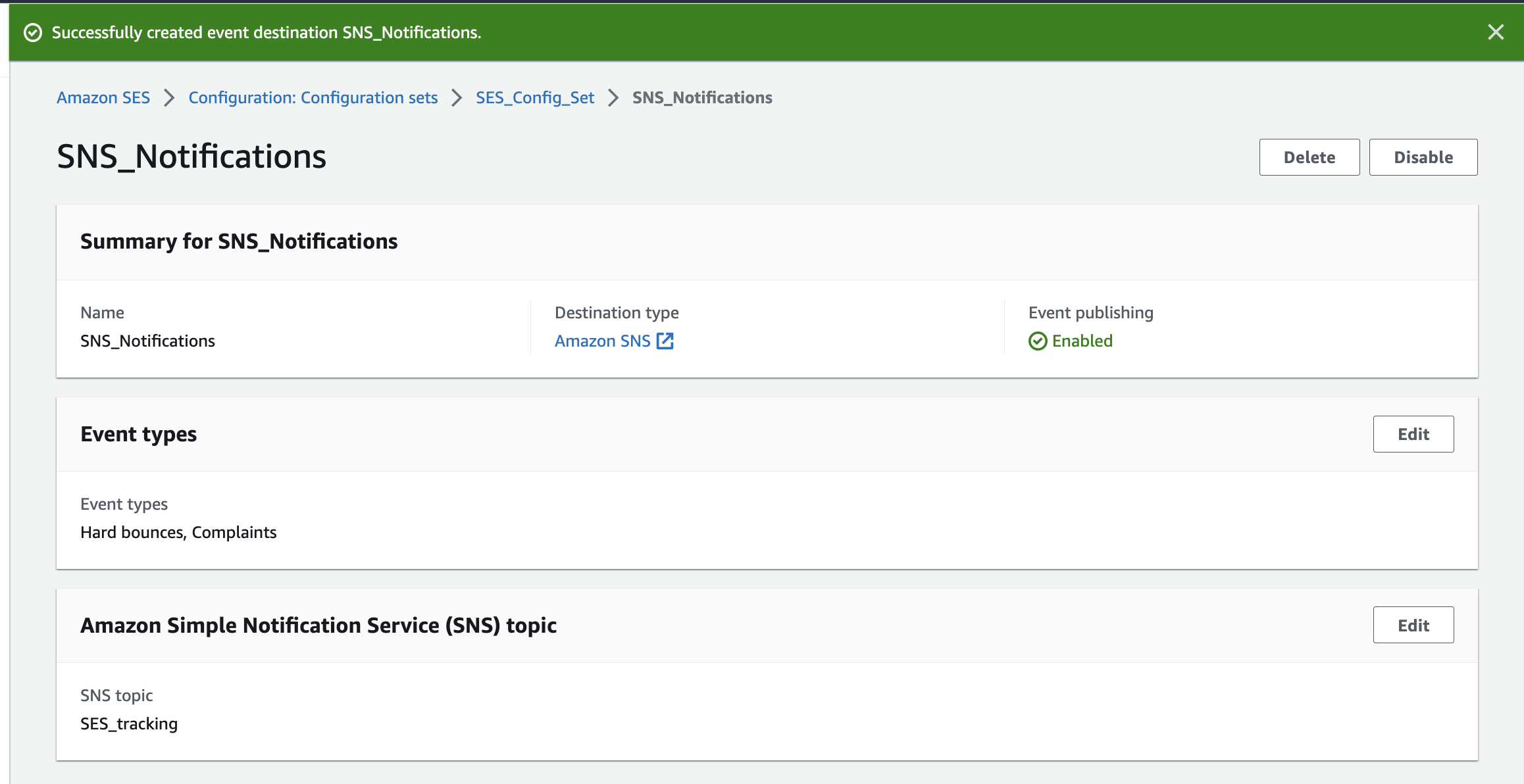Click chevron after Configuration sets breadcrumb

click(457, 97)
